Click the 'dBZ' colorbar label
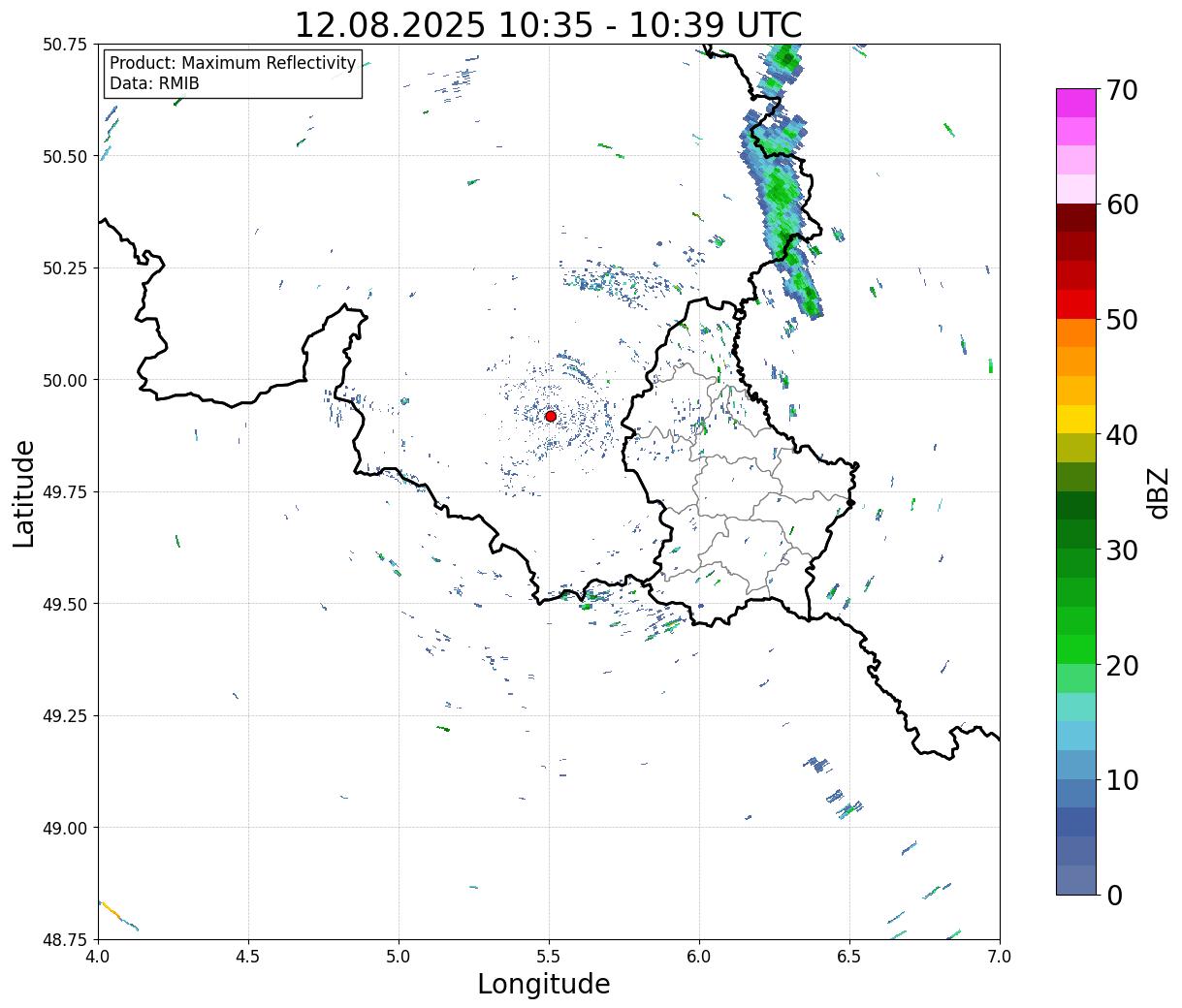The width and height of the screenshot is (1182, 1008). coord(1158,491)
